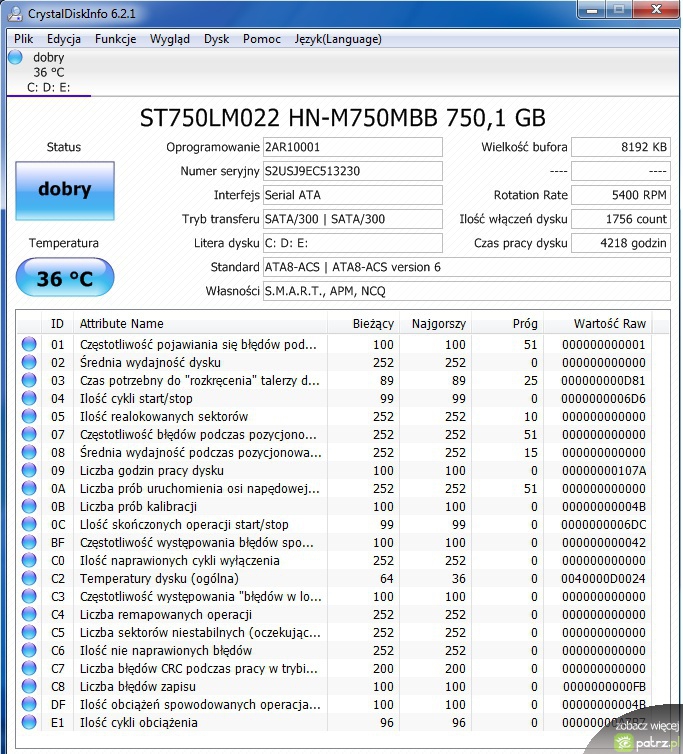Screen dimensions: 683x754
Task: Click the 'Wartość Raw' column header
Action: point(609,323)
